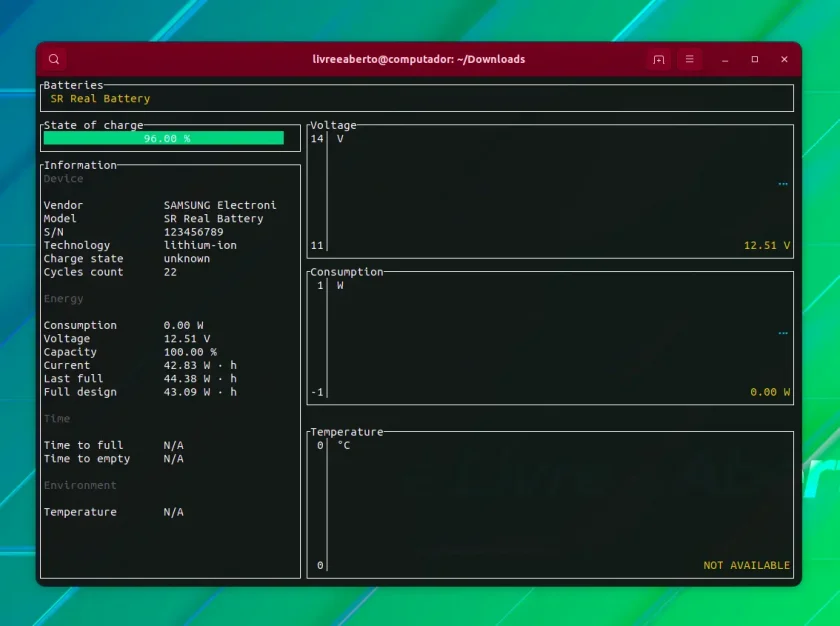Close the terminal window
The height and width of the screenshot is (626, 840).
784,59
